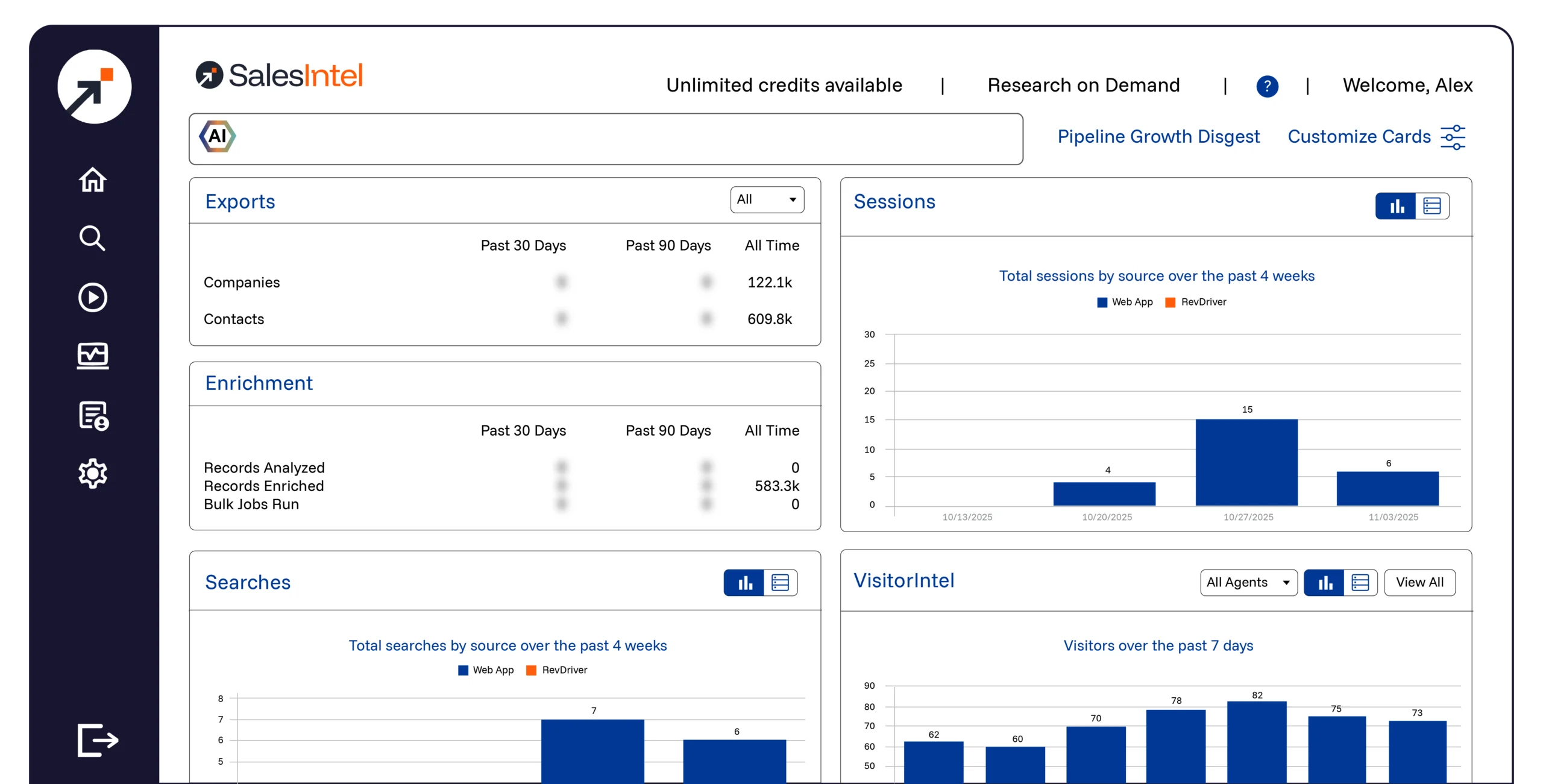Click the VisitorIntel card title

pyautogui.click(x=904, y=580)
